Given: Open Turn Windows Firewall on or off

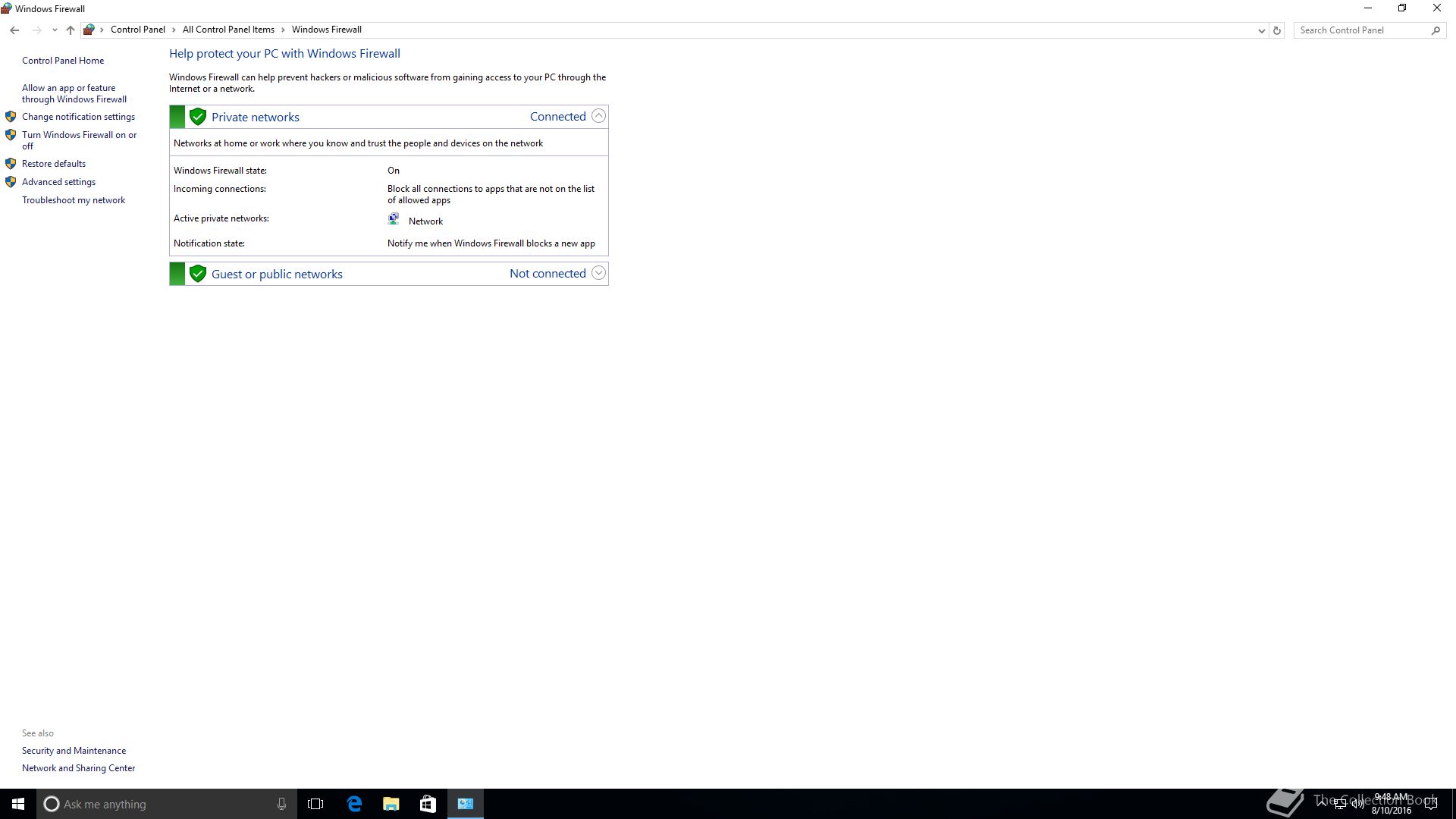Looking at the screenshot, I should 80,140.
